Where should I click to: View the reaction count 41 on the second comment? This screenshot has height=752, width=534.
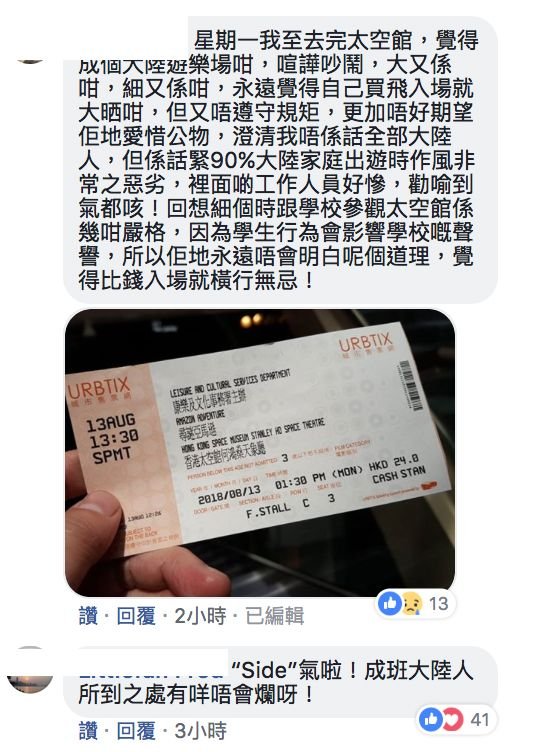pos(480,719)
